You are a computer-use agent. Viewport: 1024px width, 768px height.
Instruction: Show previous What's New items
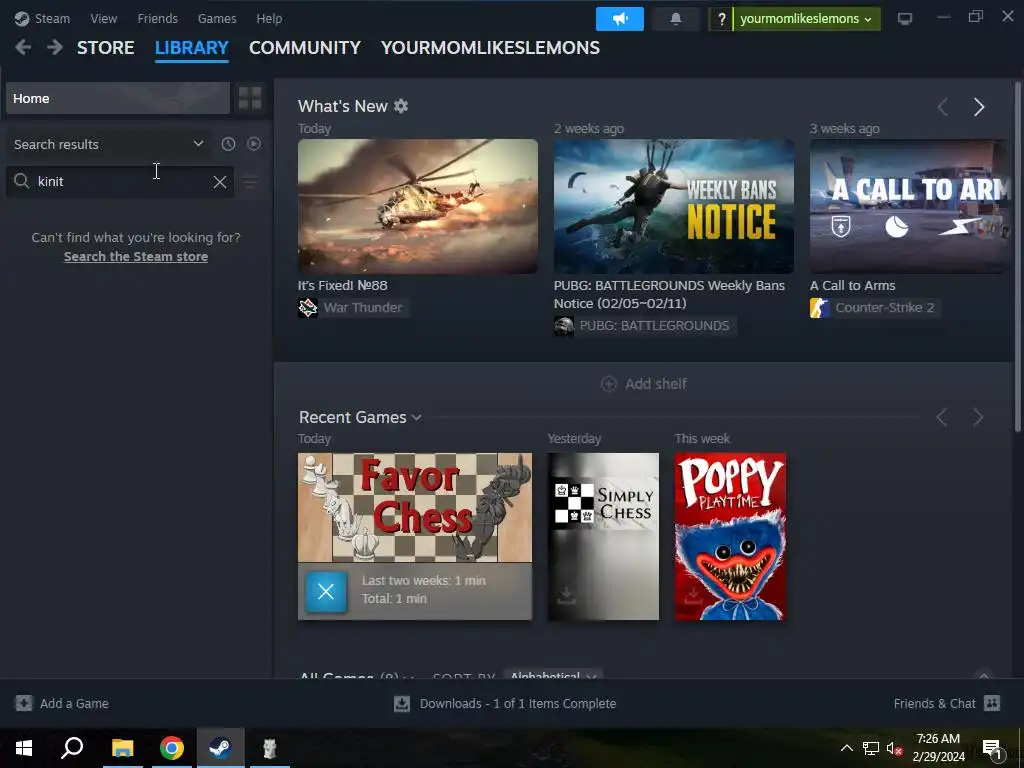tap(942, 107)
